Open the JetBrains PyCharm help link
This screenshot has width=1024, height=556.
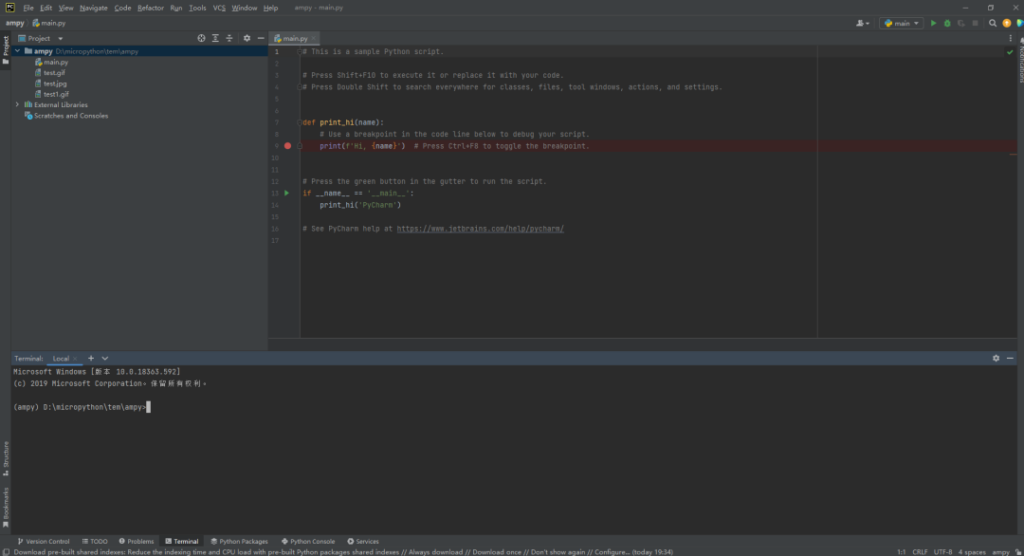tap(480, 229)
